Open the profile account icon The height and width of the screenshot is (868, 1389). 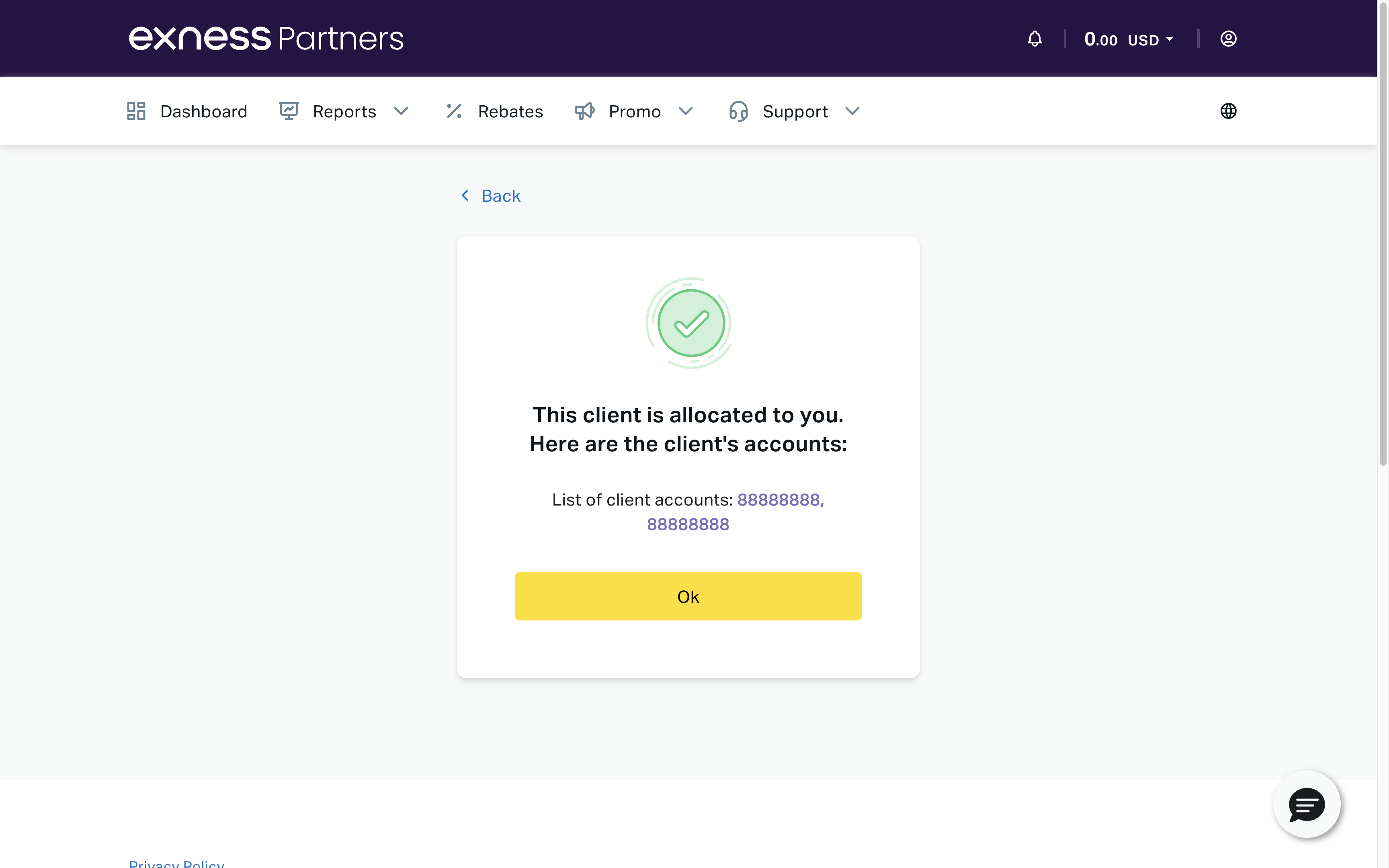pos(1228,39)
